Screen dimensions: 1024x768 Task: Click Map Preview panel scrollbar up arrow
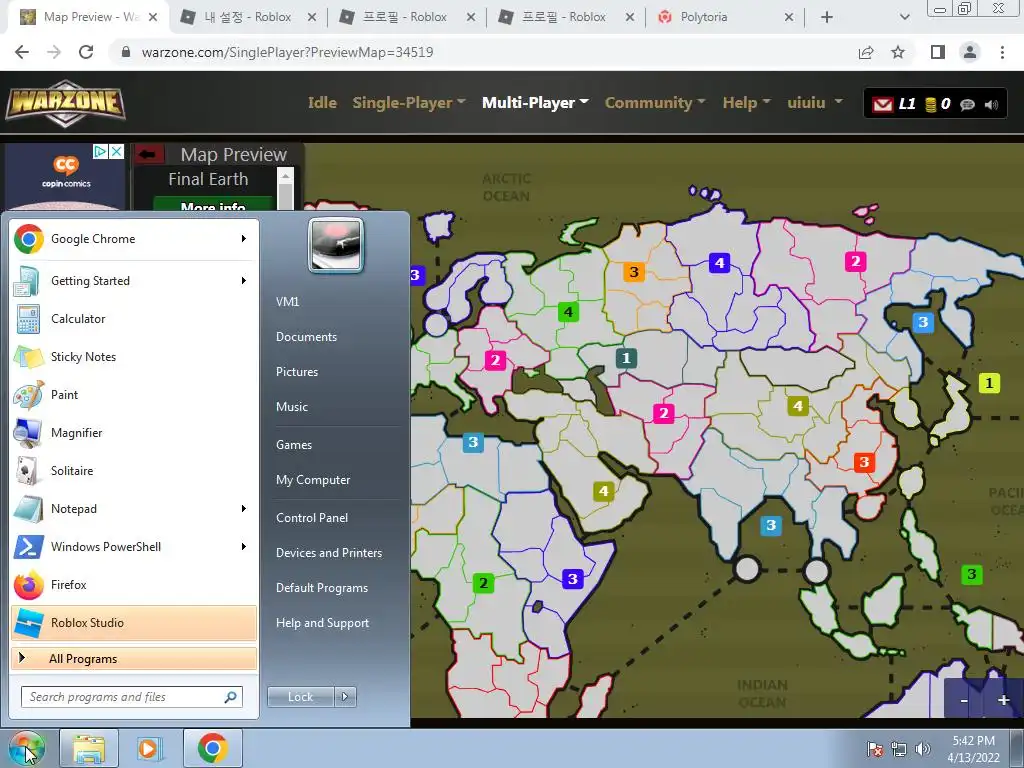tap(285, 174)
